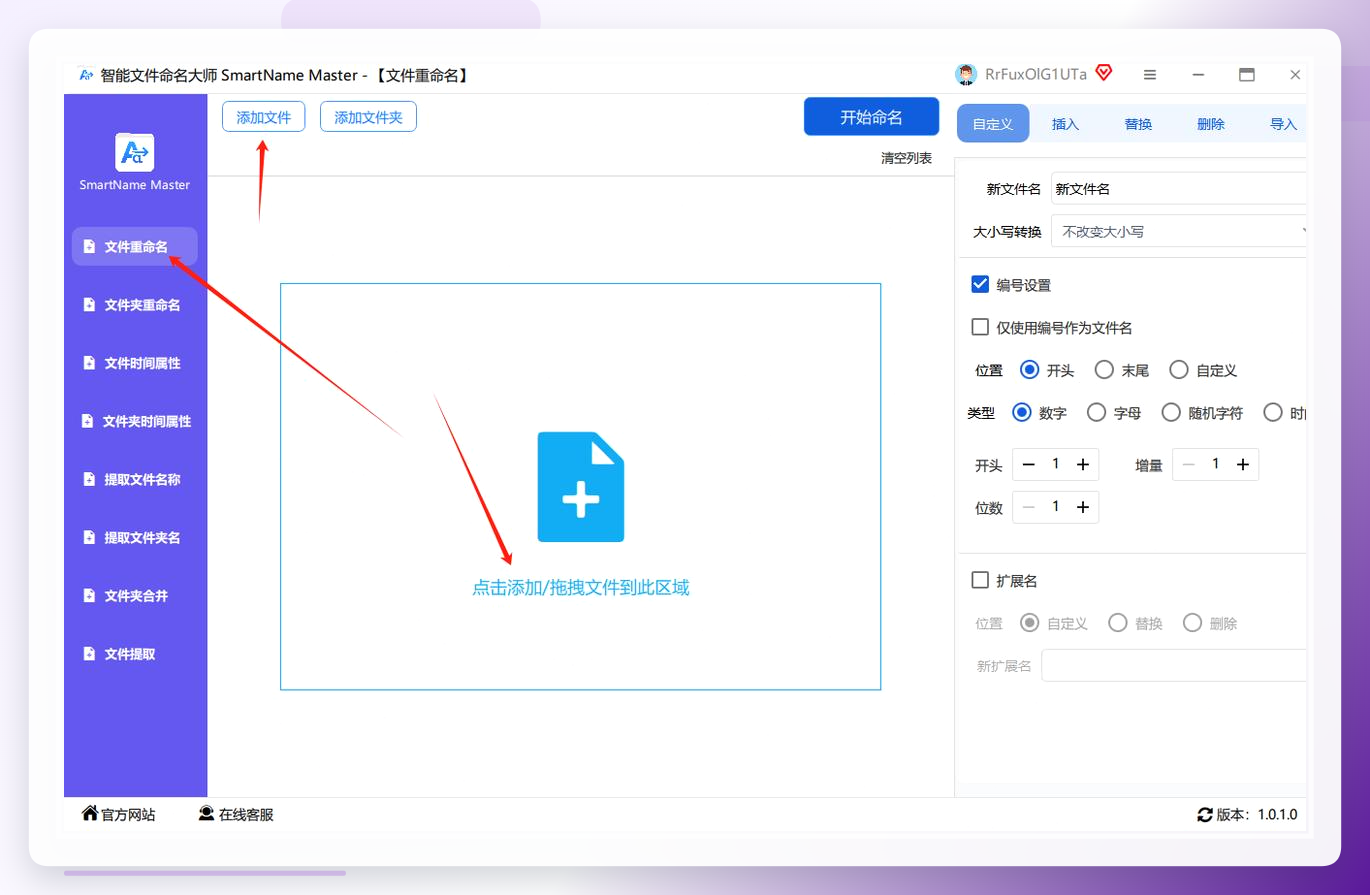Click the user avatar icon
This screenshot has width=1370, height=895.
966,75
